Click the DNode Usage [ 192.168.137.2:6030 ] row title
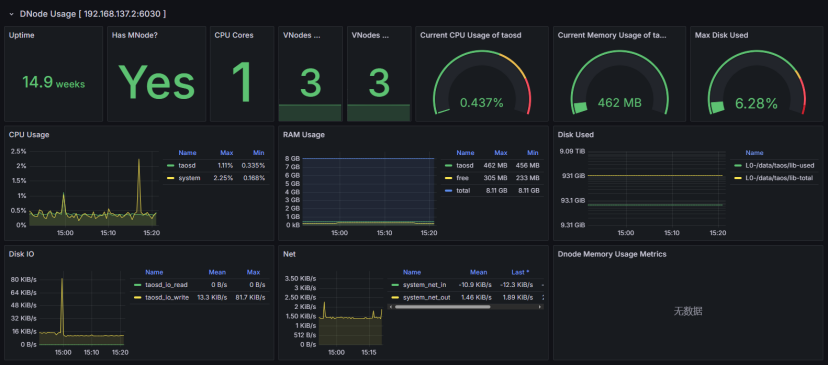Screen dimensions: 829x365 93,14
